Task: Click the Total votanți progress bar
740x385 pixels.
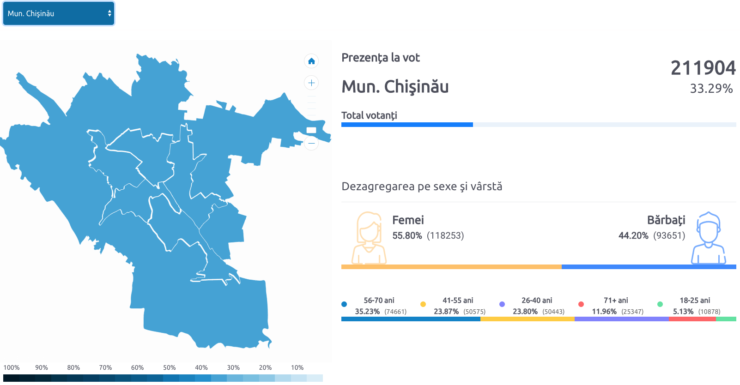Action: (x=538, y=125)
